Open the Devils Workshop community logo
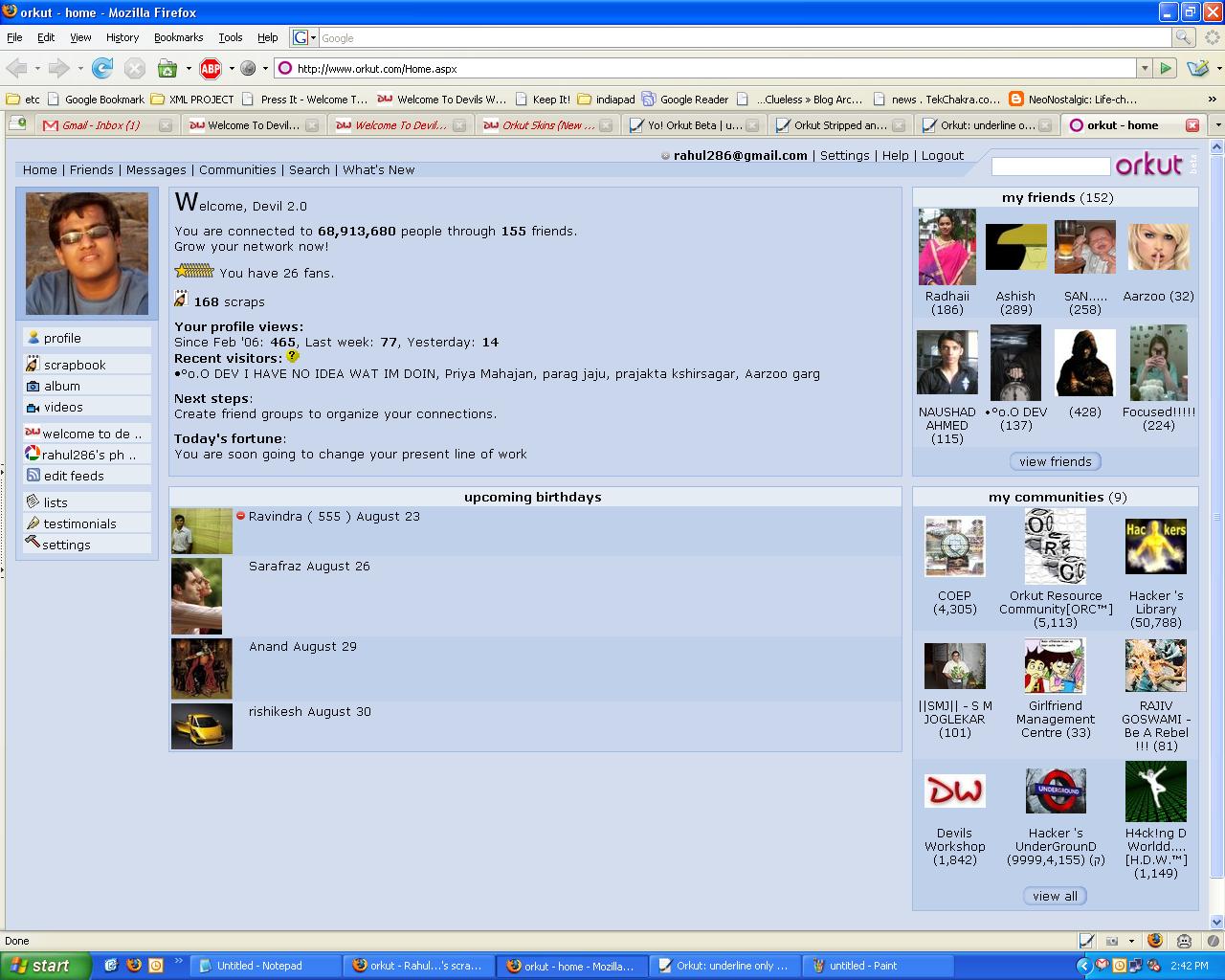This screenshot has width=1225, height=980. click(x=955, y=791)
